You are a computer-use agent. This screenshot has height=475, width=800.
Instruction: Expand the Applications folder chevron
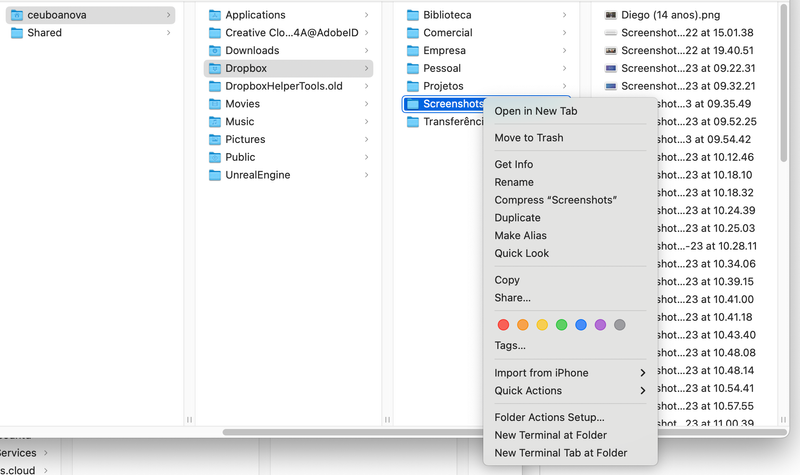(x=366, y=15)
